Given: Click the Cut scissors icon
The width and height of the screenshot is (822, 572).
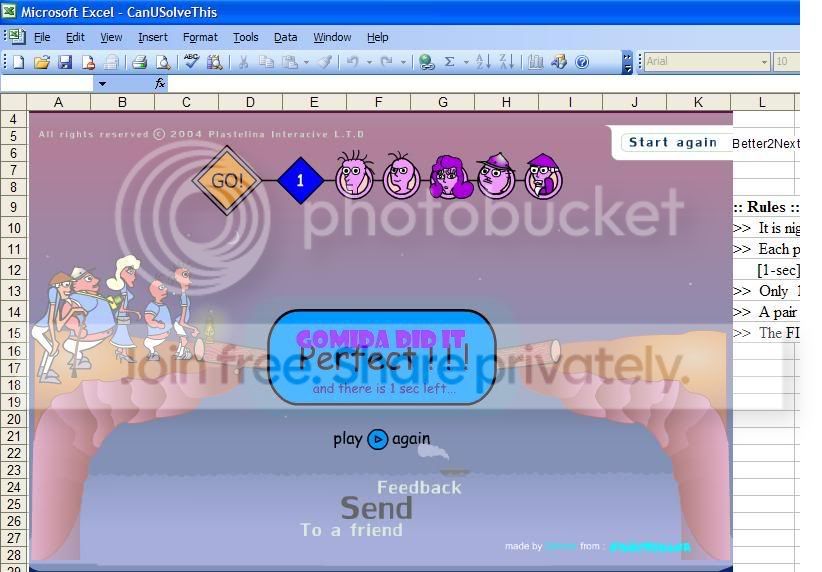Looking at the screenshot, I should click(x=243, y=62).
